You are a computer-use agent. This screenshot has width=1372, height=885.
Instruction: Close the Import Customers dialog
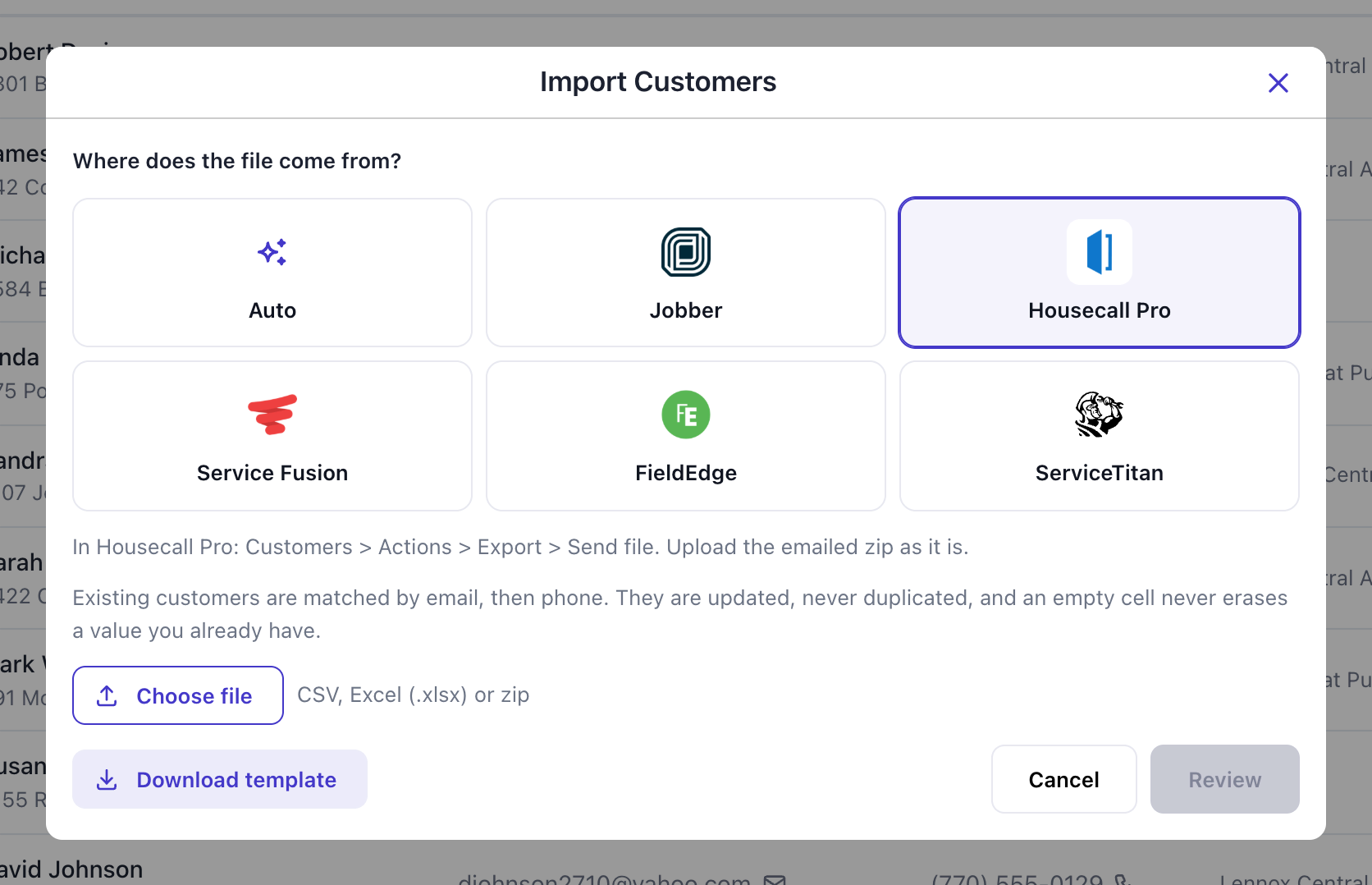1278,83
